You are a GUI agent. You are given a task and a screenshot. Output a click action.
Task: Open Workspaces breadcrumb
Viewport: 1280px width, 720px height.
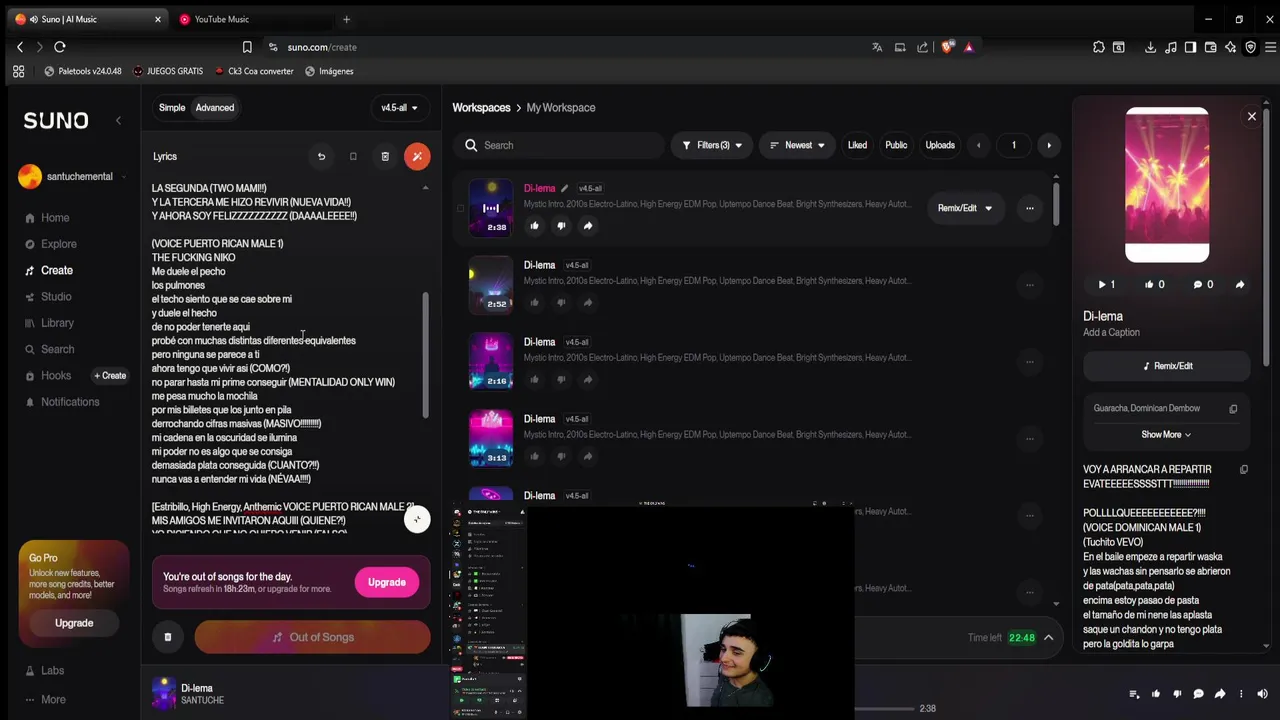tap(481, 108)
